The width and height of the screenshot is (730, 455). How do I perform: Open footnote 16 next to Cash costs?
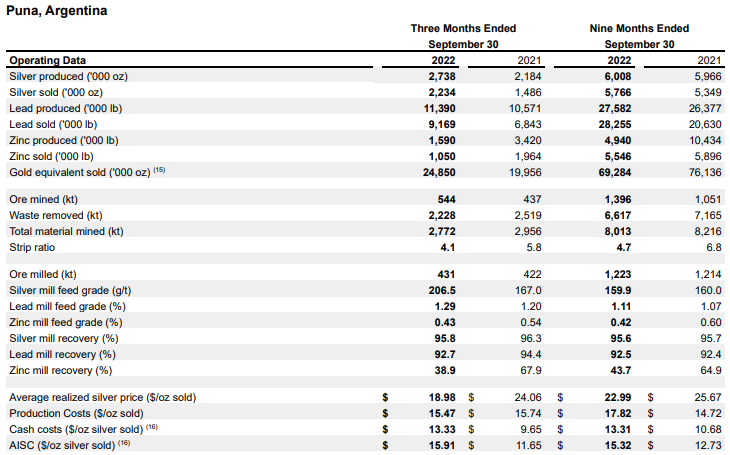tap(152, 427)
